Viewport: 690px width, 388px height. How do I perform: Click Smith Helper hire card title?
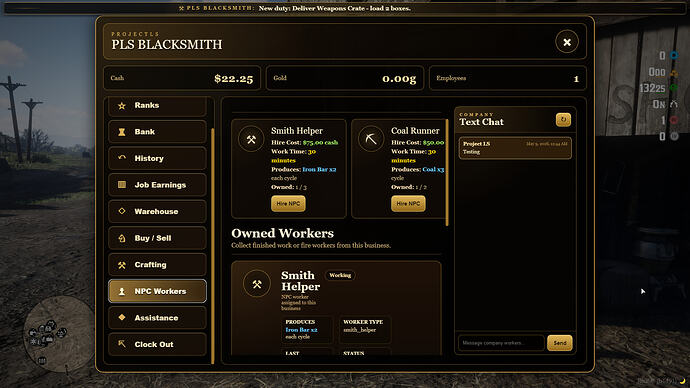point(297,131)
